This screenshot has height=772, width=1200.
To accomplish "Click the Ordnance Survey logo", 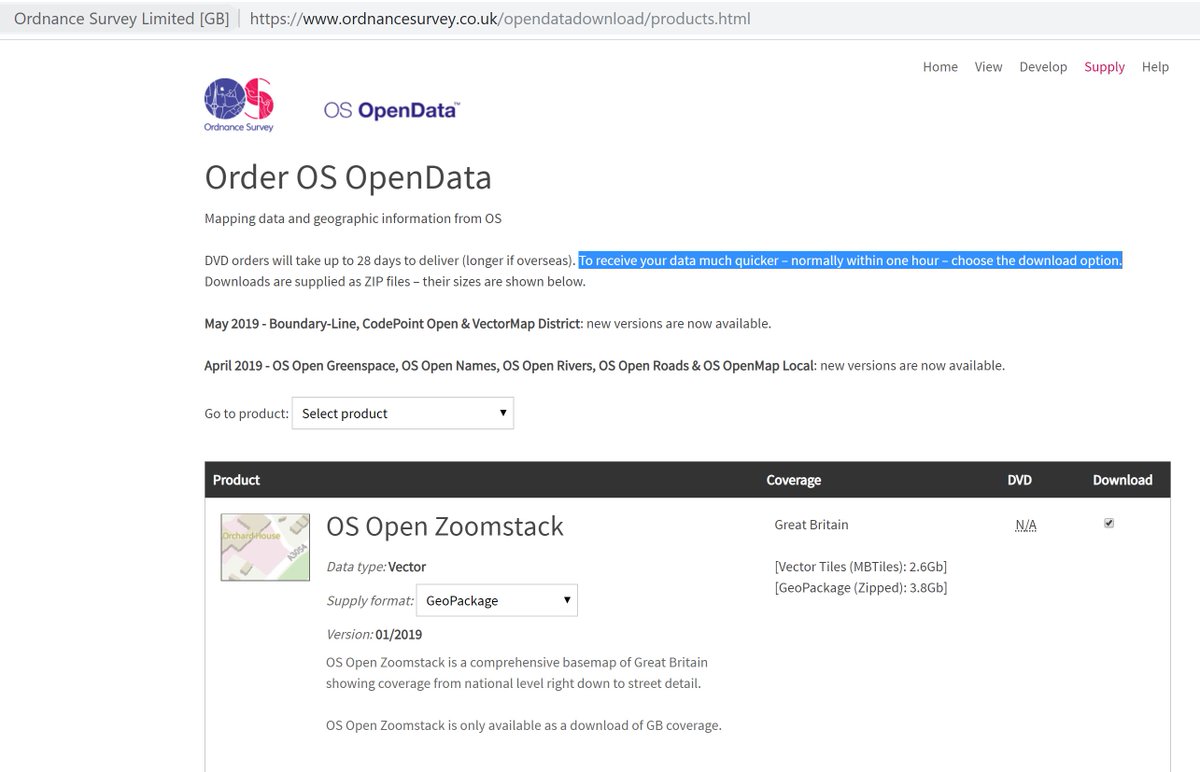I will [x=239, y=105].
